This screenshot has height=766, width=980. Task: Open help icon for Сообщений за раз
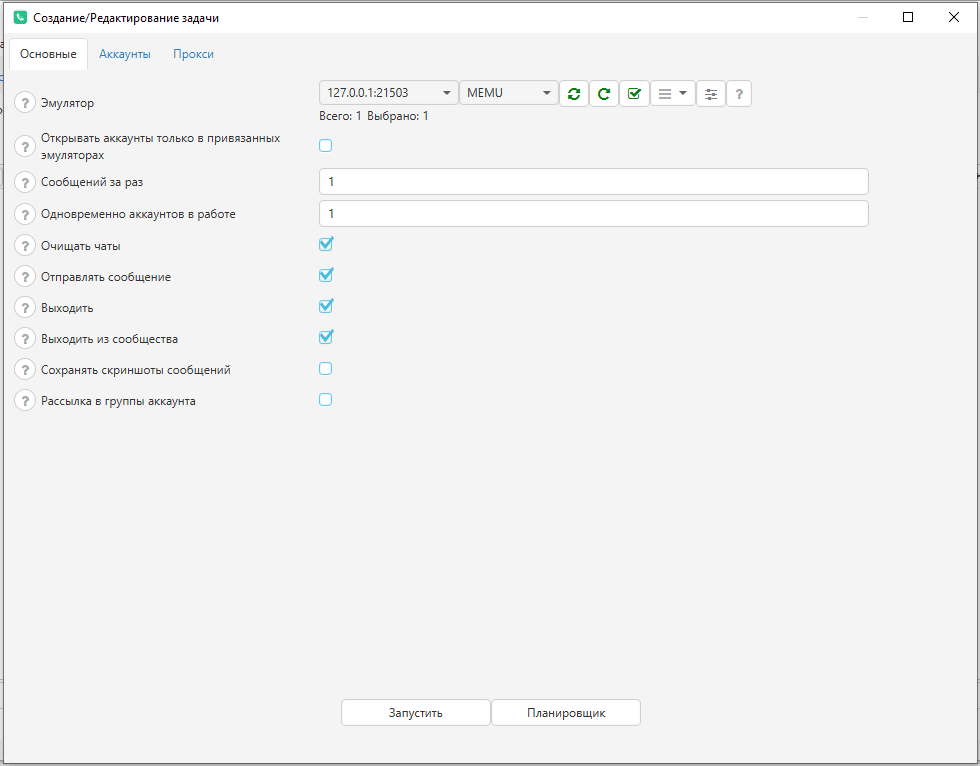pos(25,182)
